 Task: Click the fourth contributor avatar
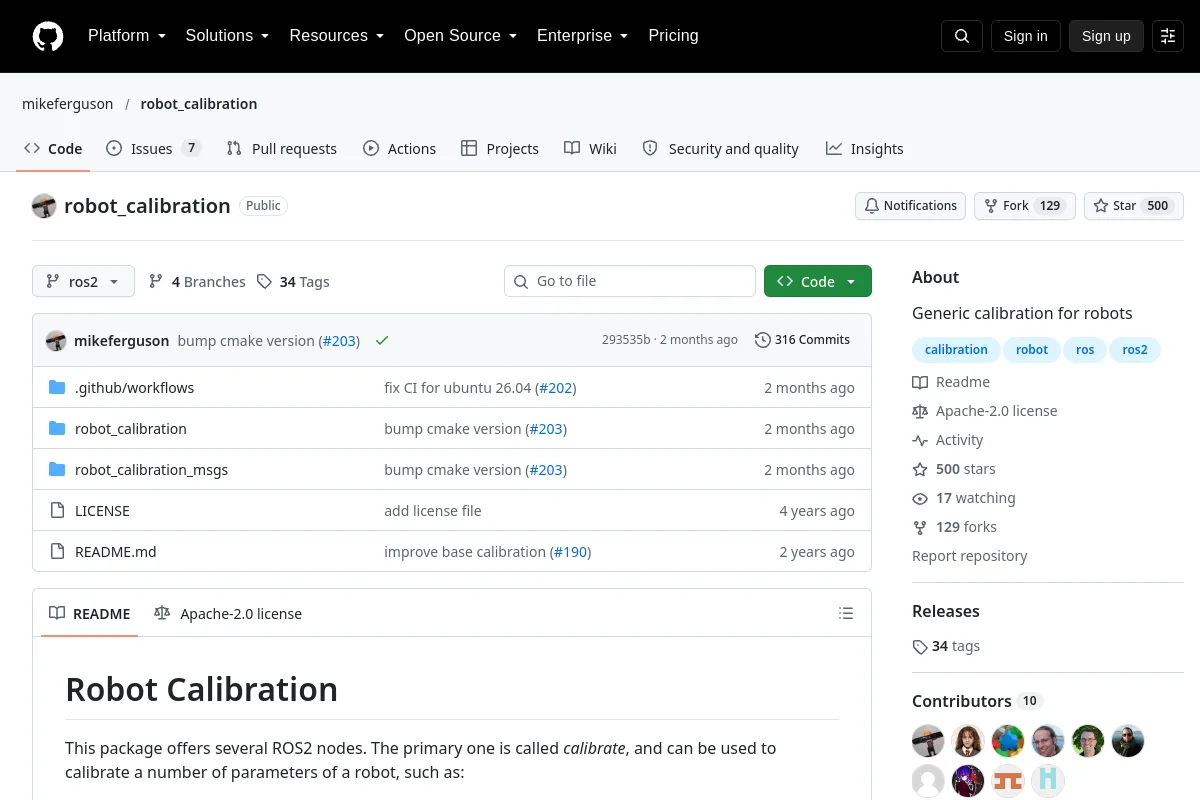click(1048, 741)
